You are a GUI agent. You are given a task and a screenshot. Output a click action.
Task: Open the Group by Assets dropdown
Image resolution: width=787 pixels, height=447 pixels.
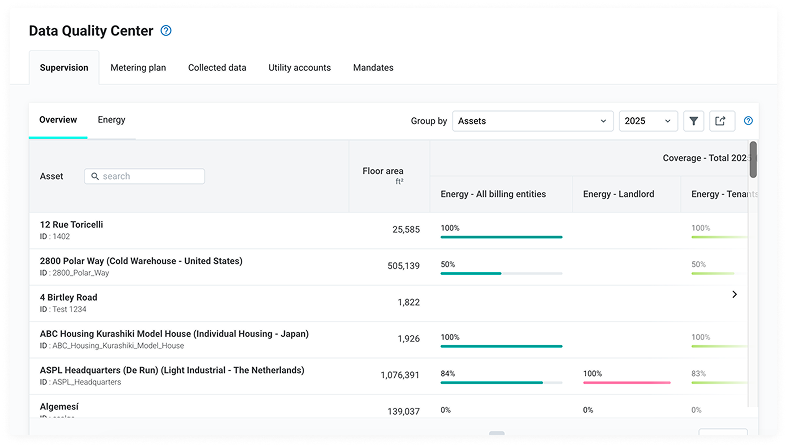click(533, 121)
